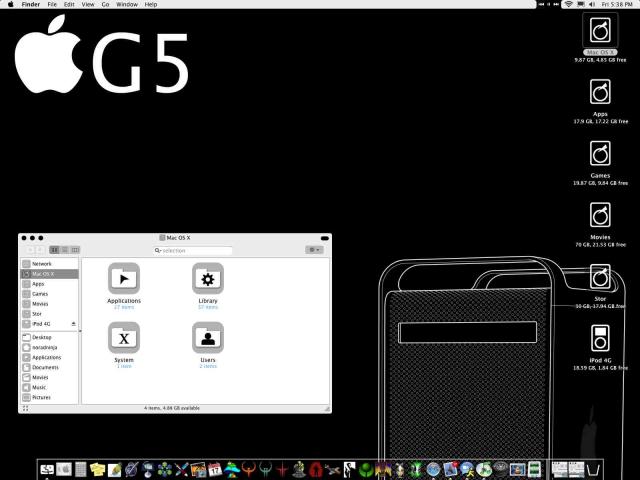Open Safari compass icon in dock
Viewport: 640px width, 480px height.
[x=433, y=469]
